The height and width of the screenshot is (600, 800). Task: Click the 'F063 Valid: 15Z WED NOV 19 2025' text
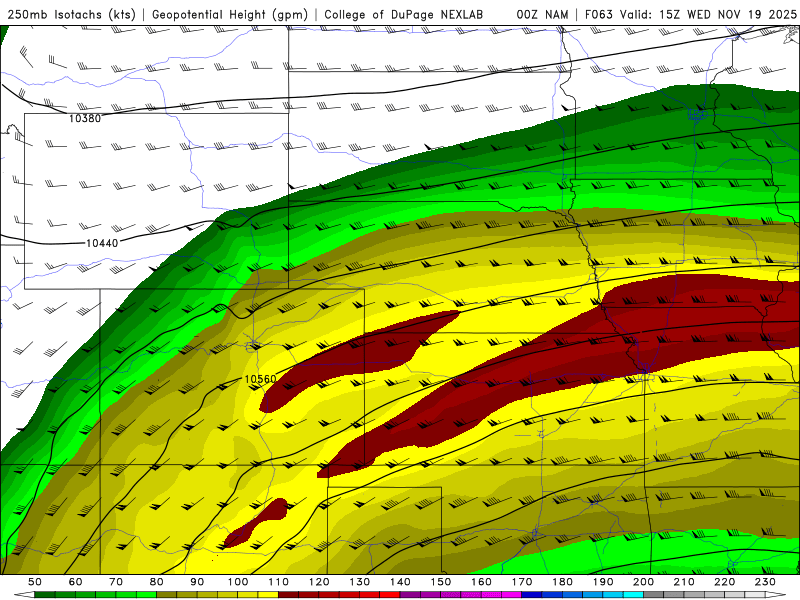tap(691, 15)
